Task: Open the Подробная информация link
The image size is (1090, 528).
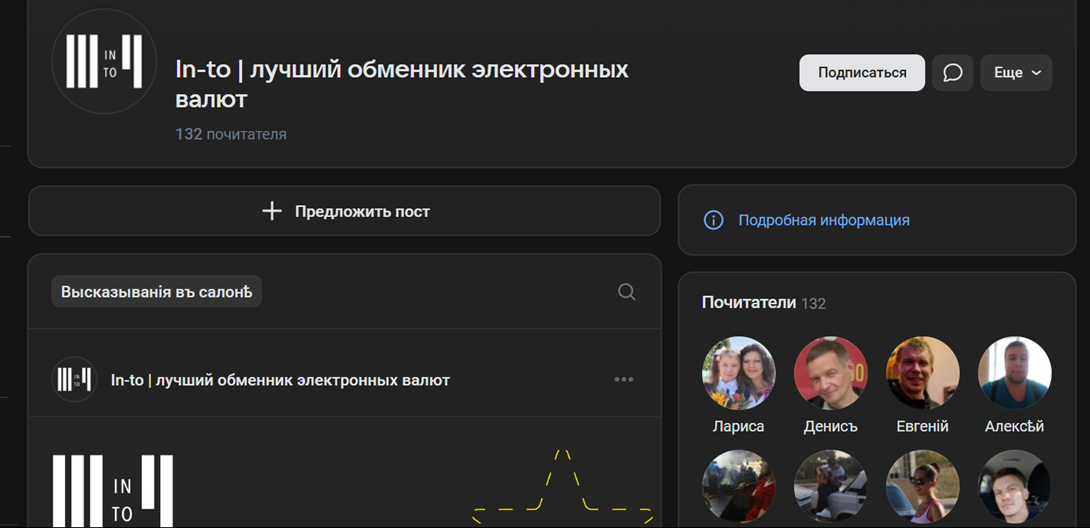Action: pyautogui.click(x=824, y=220)
